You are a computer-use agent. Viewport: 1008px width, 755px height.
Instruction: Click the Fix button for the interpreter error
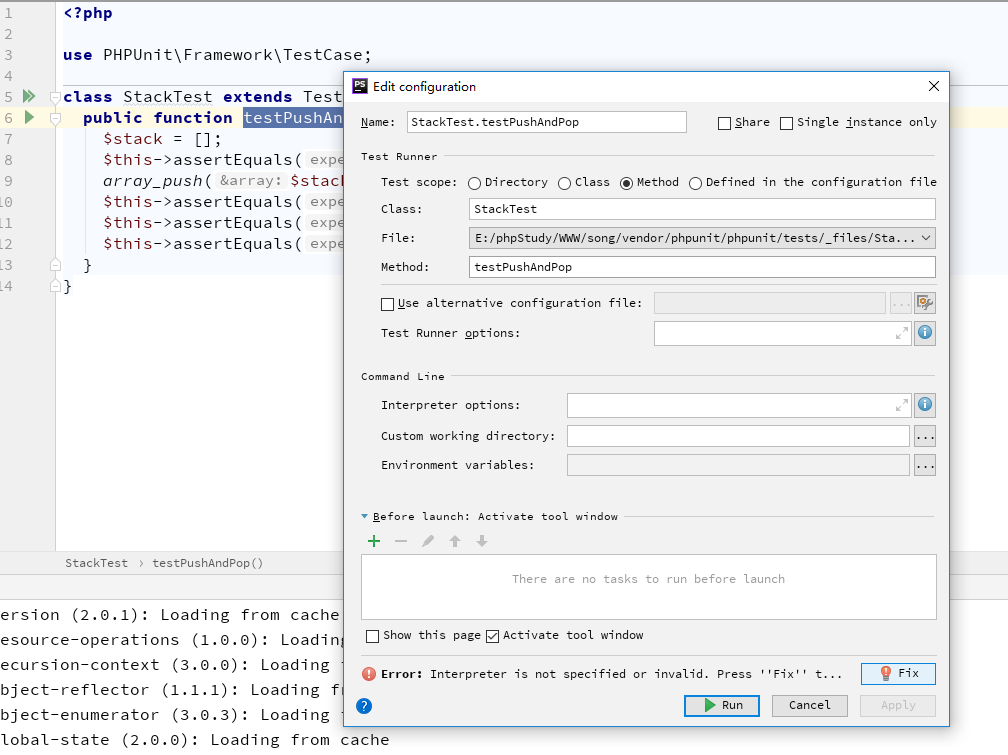pyautogui.click(x=897, y=674)
